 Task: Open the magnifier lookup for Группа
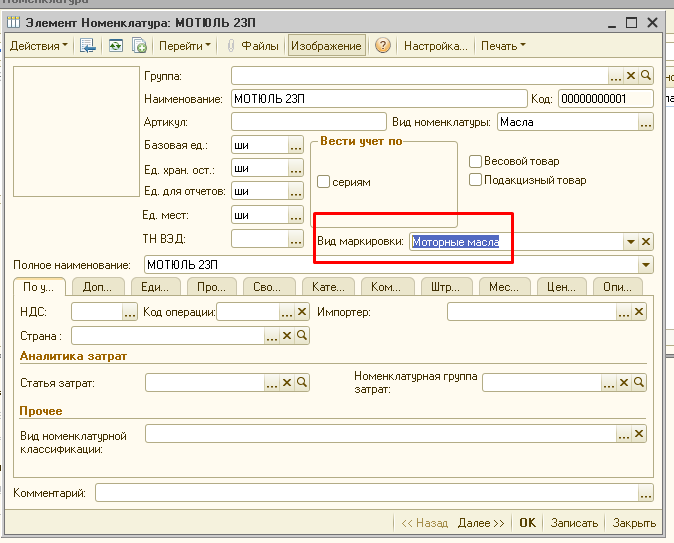(x=646, y=75)
